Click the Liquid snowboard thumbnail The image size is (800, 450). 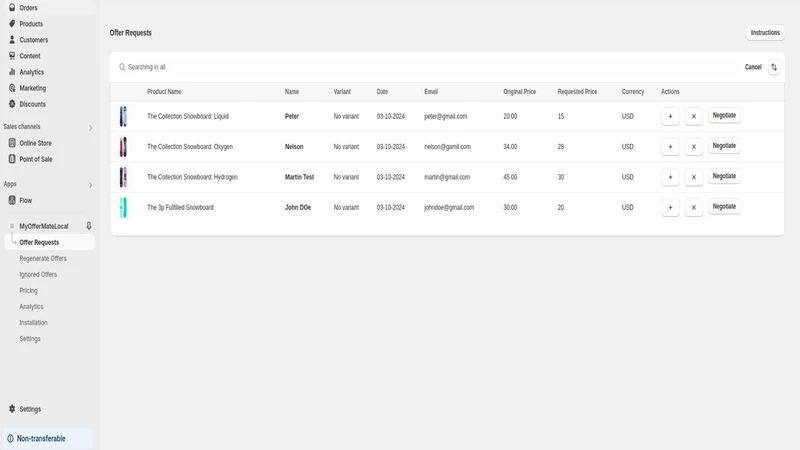point(123,116)
